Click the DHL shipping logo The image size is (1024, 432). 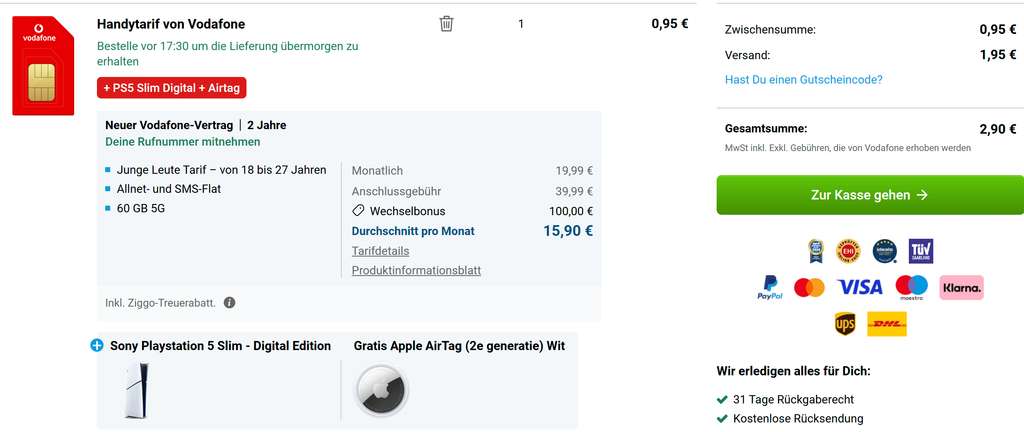pyautogui.click(x=887, y=324)
